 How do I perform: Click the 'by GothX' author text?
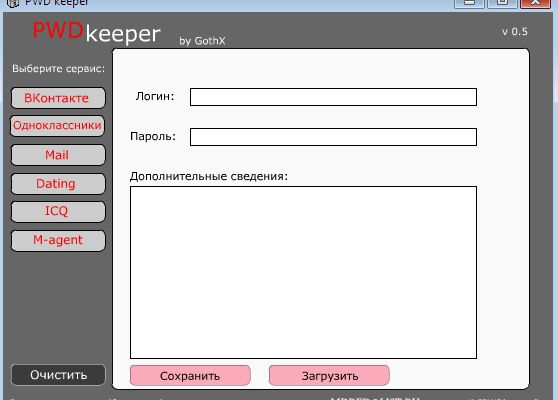202,41
